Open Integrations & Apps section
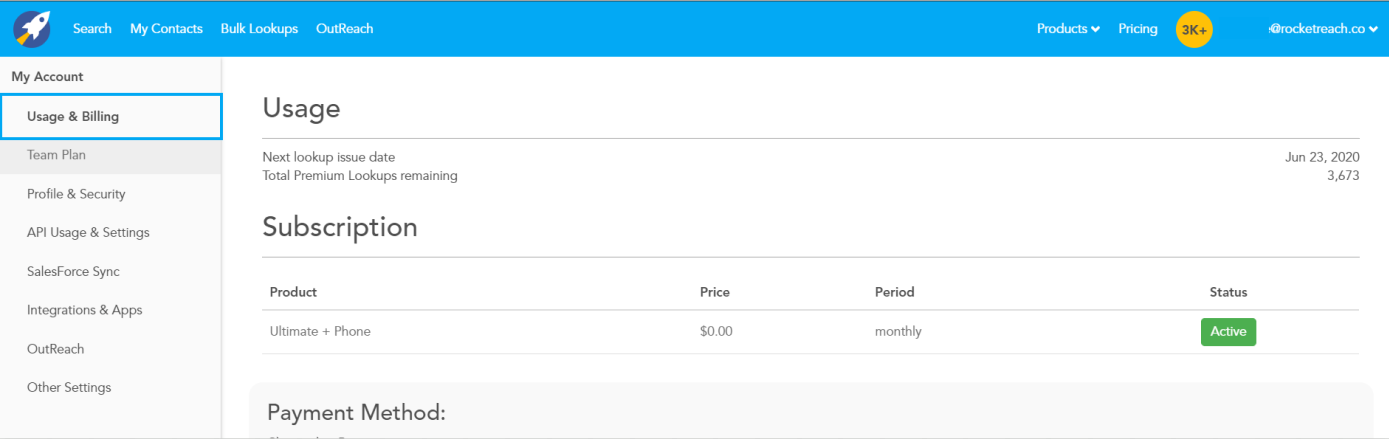This screenshot has width=1389, height=439. click(84, 310)
